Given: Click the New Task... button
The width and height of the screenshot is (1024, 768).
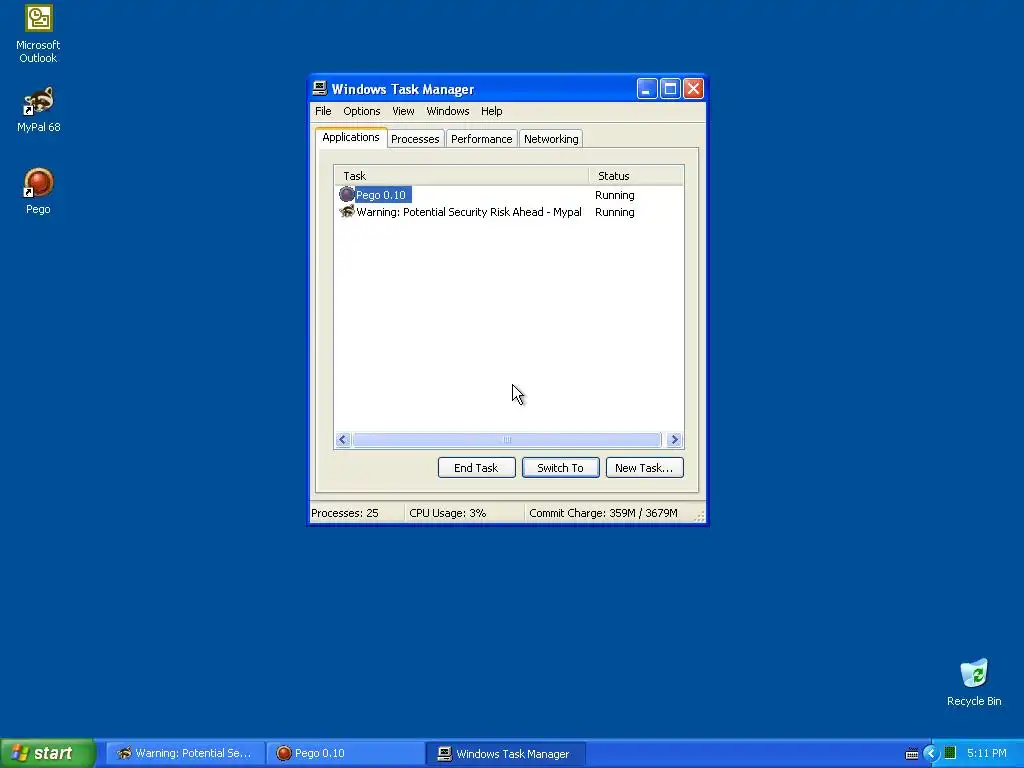Looking at the screenshot, I should pos(644,468).
